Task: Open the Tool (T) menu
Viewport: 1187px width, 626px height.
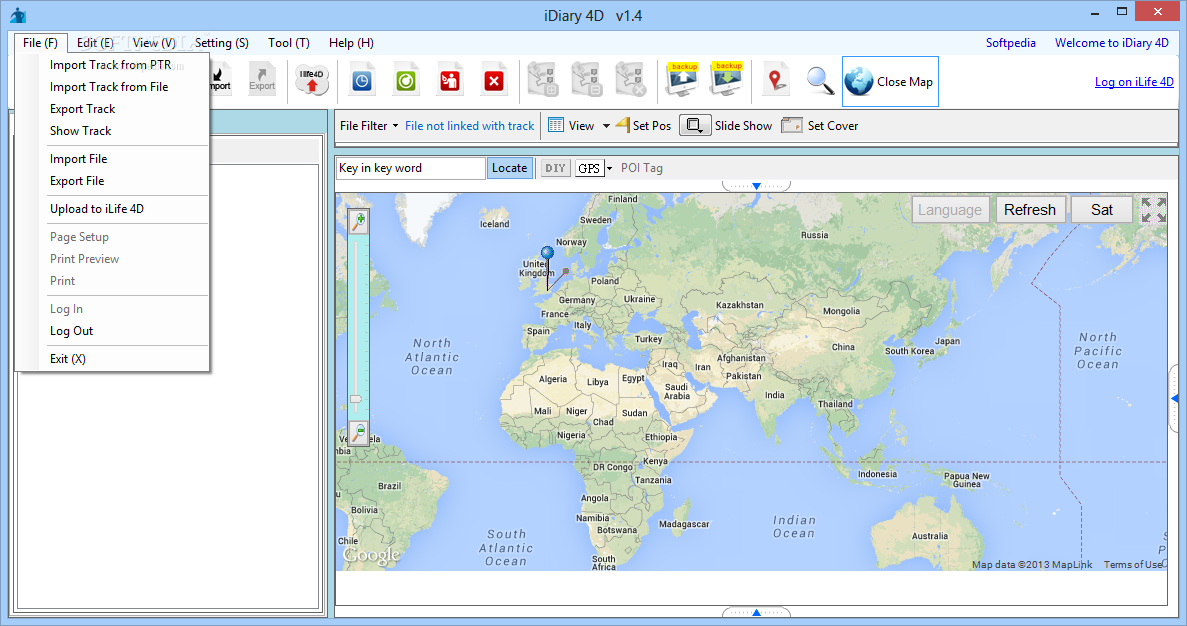Action: tap(288, 43)
